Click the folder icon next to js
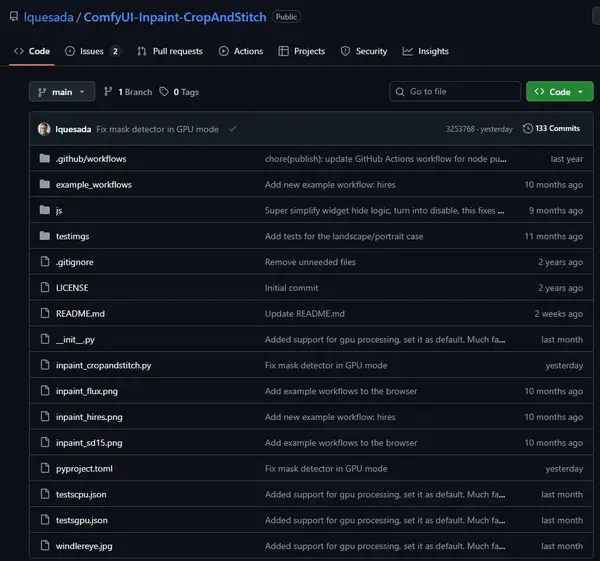The height and width of the screenshot is (561, 600). (x=45, y=210)
